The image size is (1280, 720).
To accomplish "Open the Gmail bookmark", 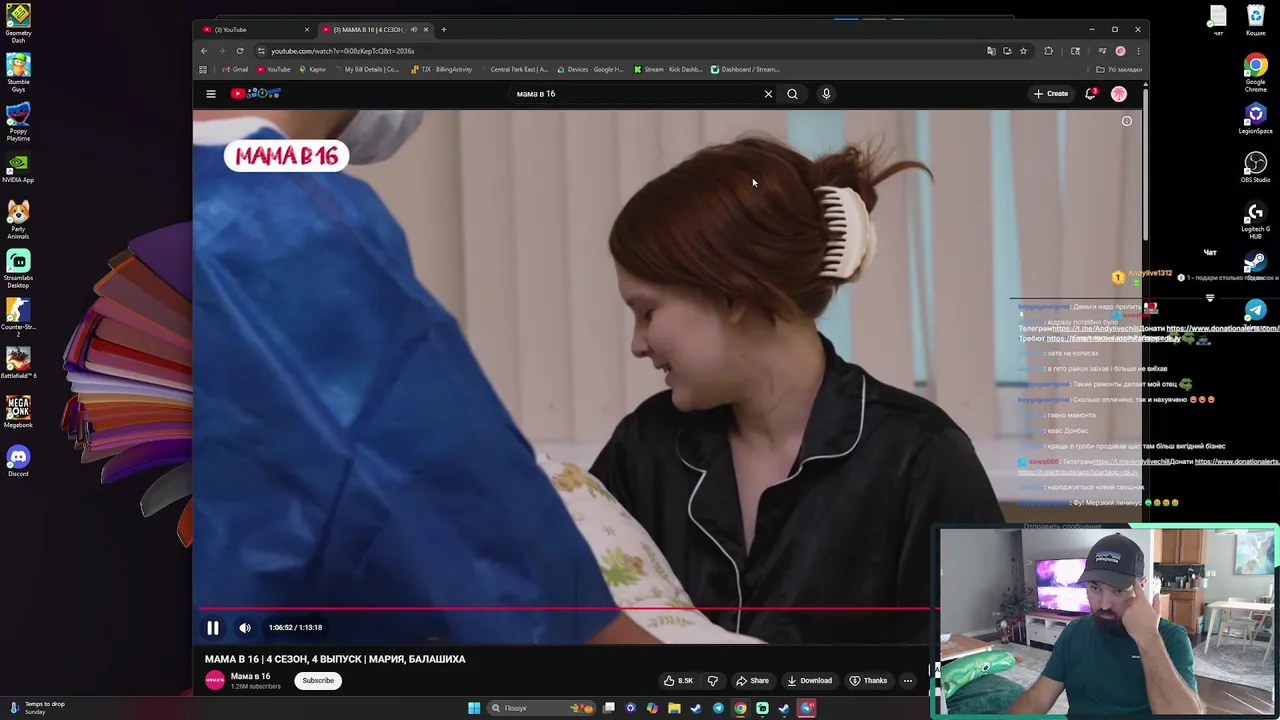I will [x=235, y=70].
